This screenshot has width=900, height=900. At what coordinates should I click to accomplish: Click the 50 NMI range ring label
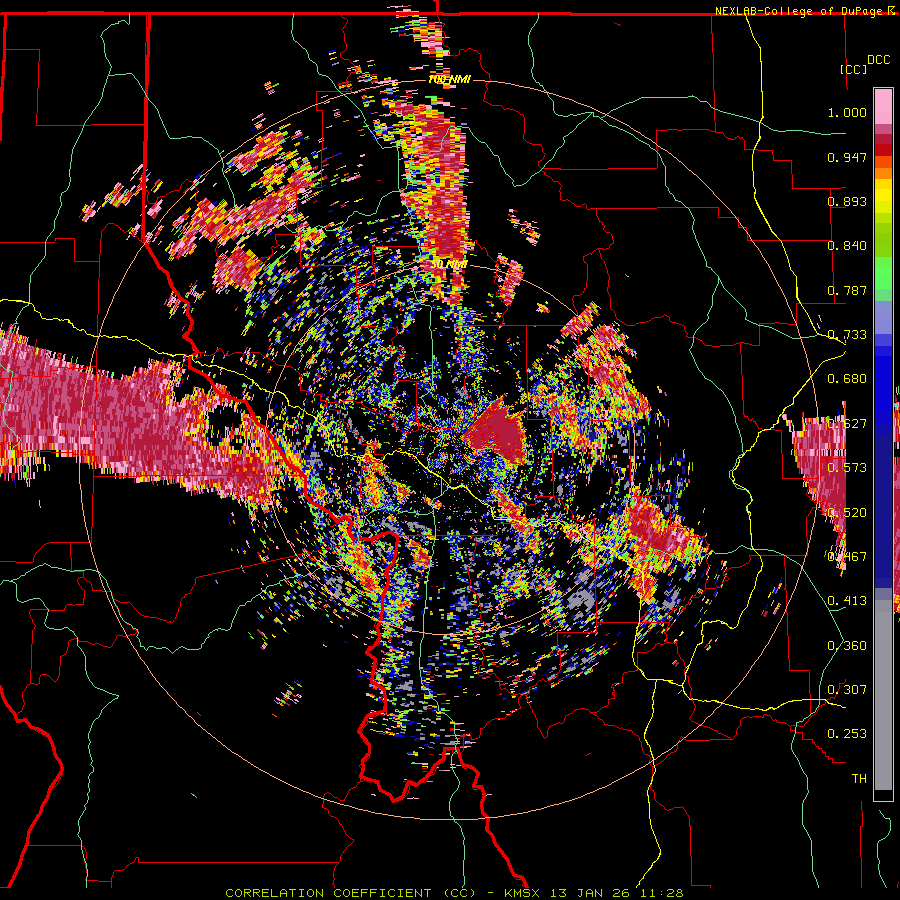449,265
